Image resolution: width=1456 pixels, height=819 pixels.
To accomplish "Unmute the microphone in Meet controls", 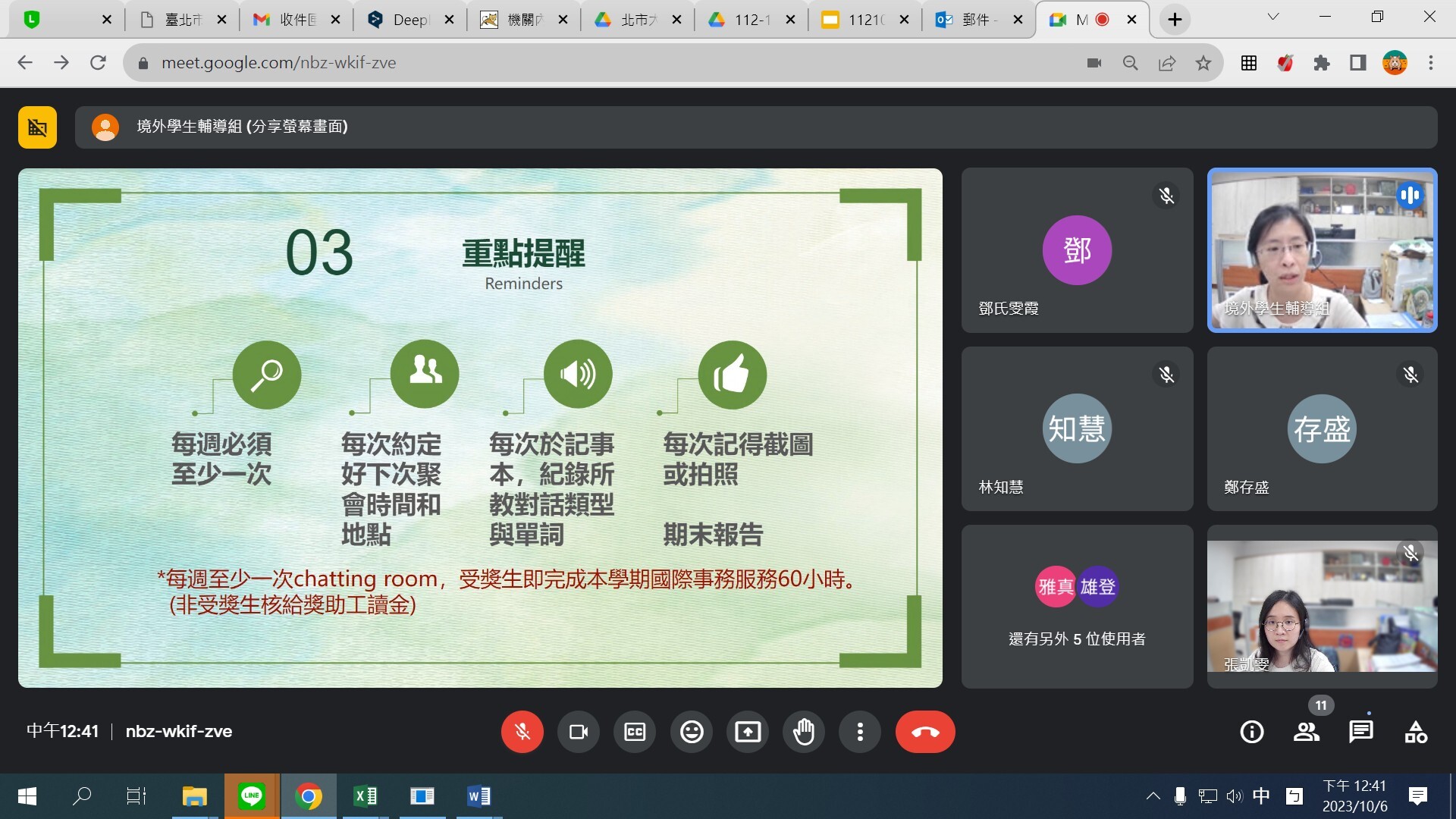I will tap(522, 732).
